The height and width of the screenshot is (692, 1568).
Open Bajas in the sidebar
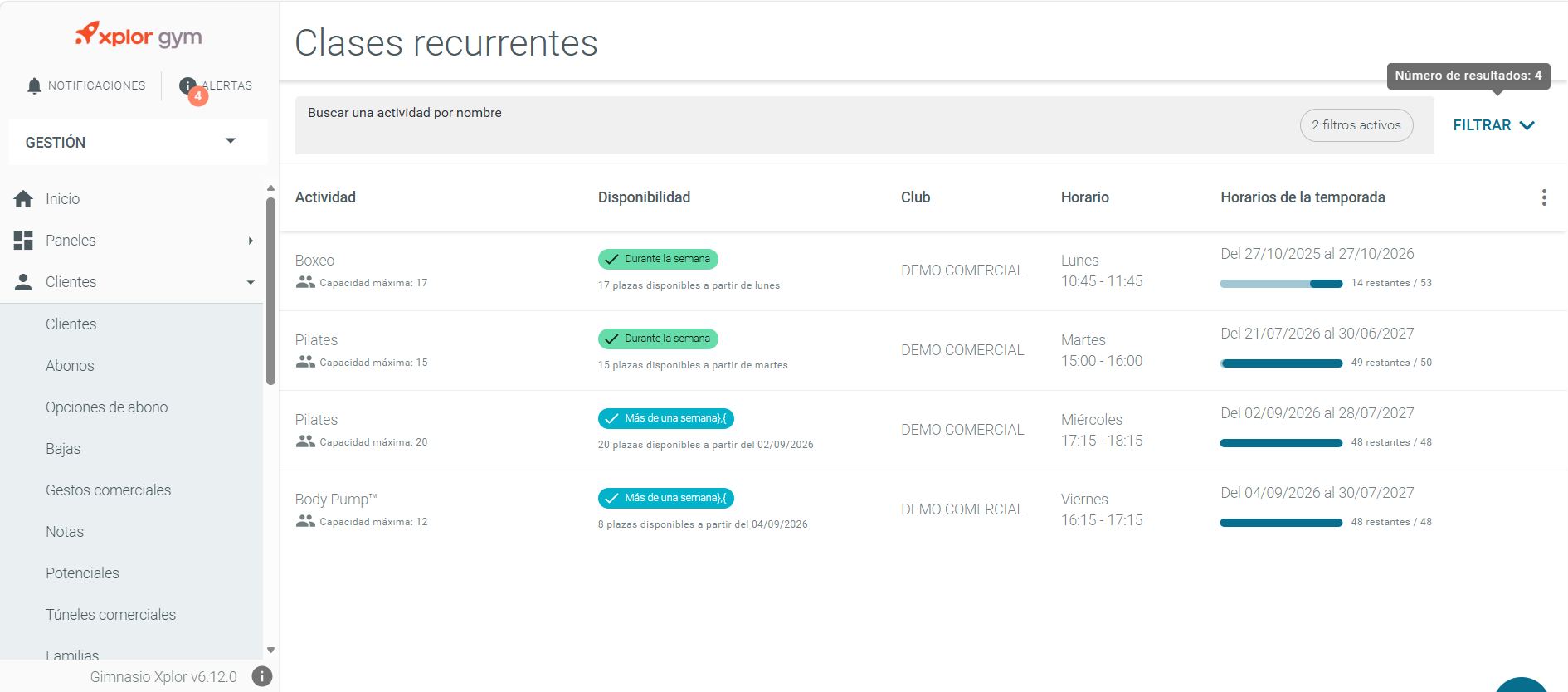coord(63,449)
